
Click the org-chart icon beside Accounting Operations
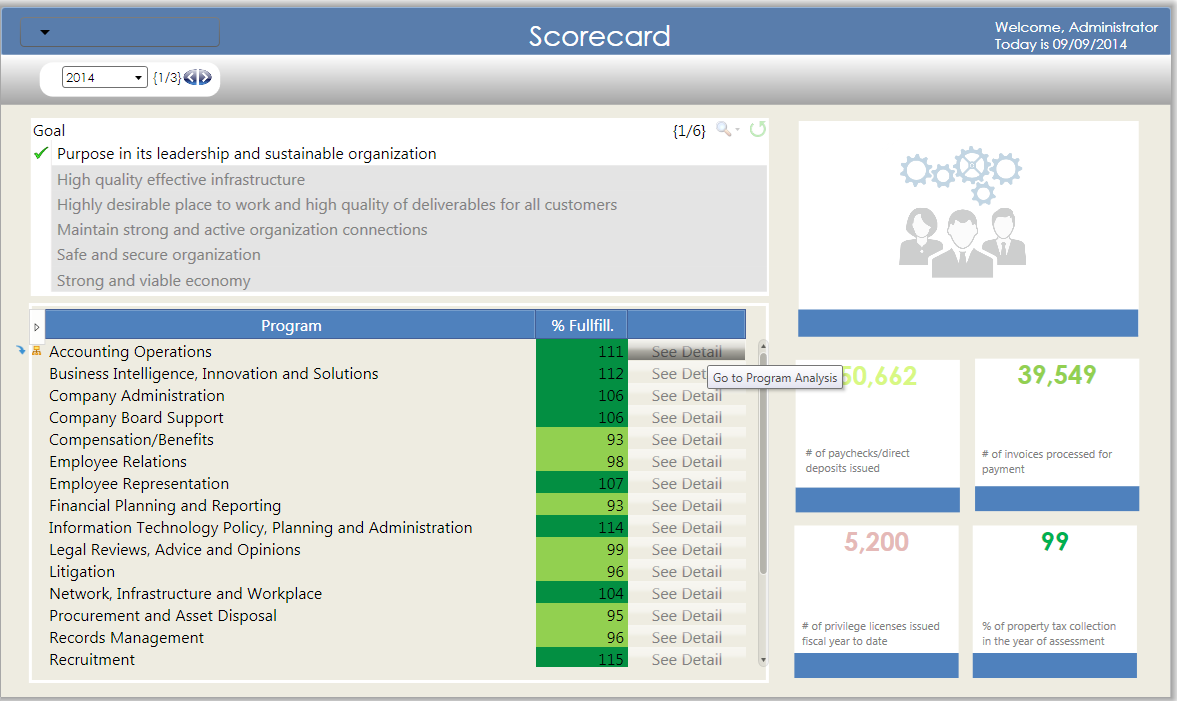[36, 351]
